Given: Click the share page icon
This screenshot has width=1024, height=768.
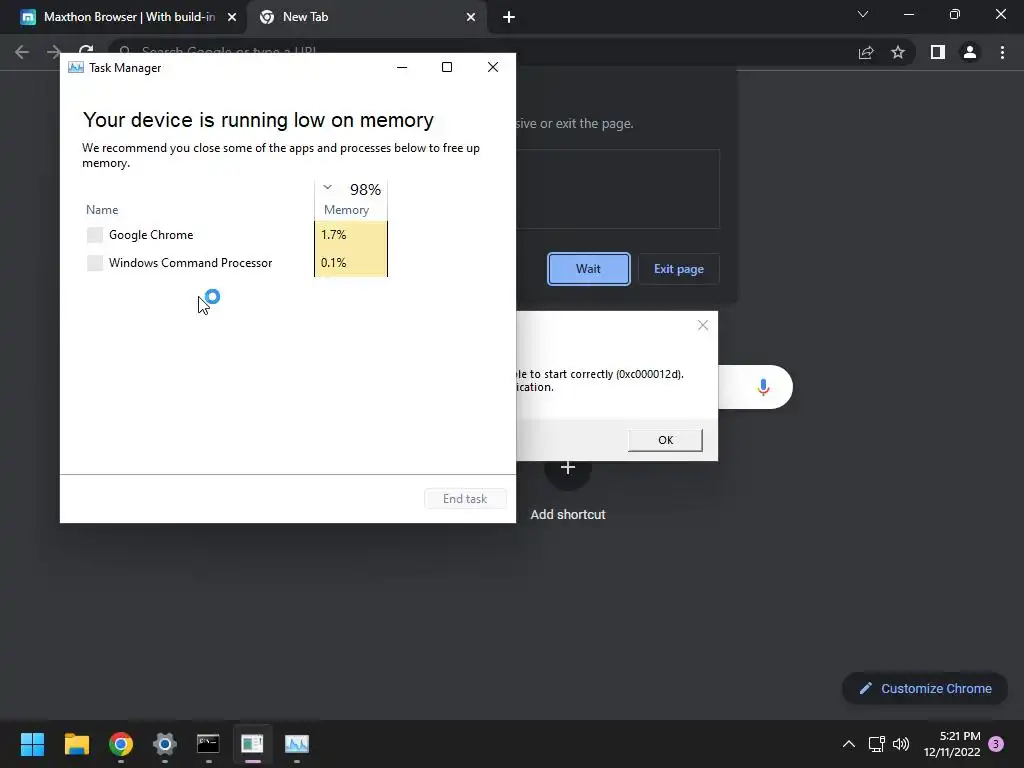Looking at the screenshot, I should tap(866, 52).
